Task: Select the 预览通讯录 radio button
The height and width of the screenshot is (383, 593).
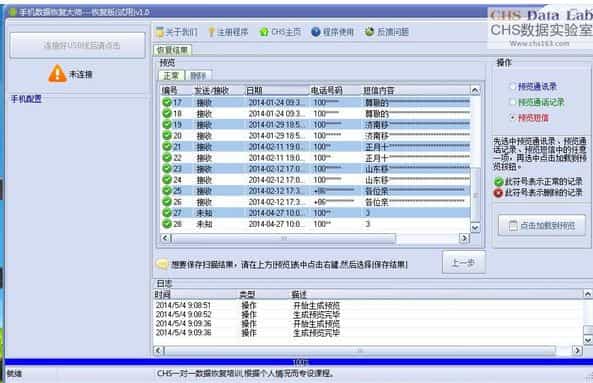Action: pos(512,87)
